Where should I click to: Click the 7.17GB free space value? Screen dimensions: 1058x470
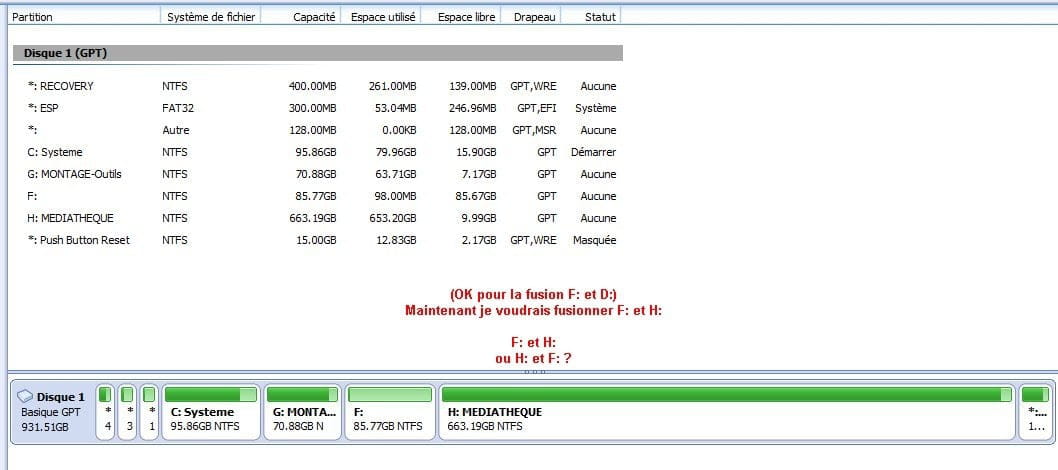479,174
